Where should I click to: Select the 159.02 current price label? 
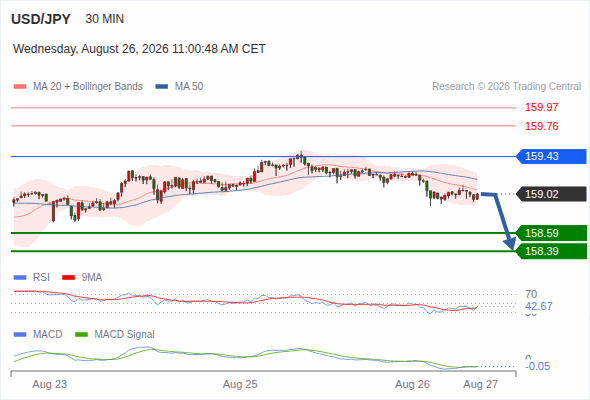coord(551,194)
